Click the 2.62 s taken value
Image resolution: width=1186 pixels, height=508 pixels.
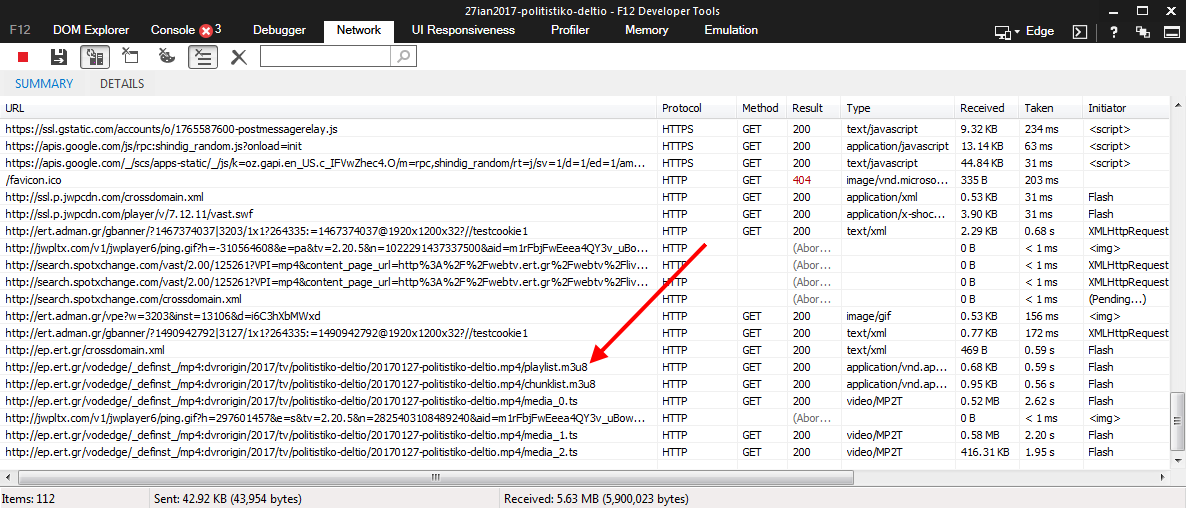pos(1039,401)
